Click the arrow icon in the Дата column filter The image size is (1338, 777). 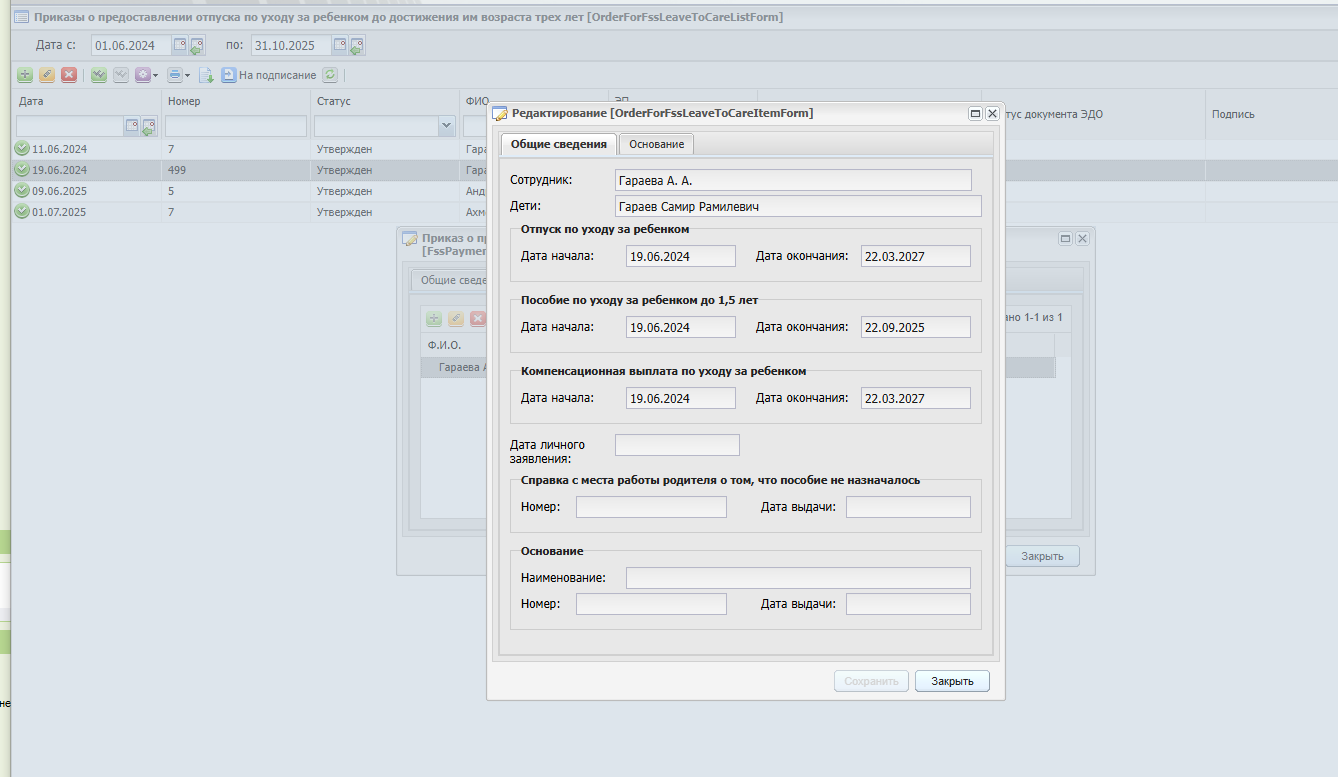148,126
